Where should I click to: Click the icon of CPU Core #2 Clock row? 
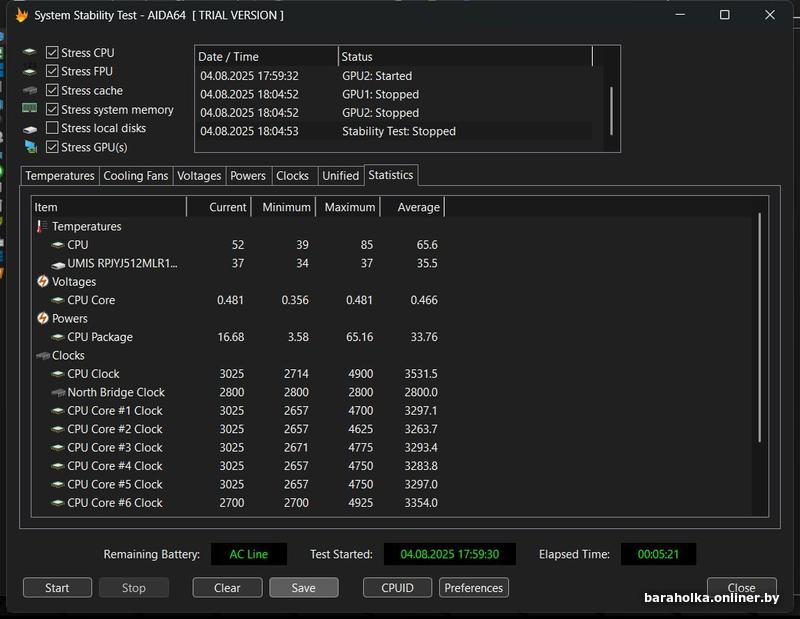(58, 429)
